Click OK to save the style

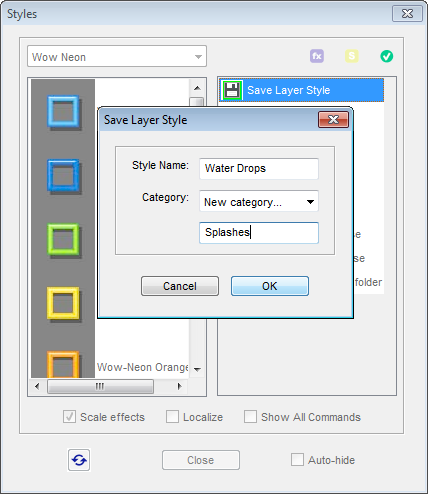click(270, 286)
